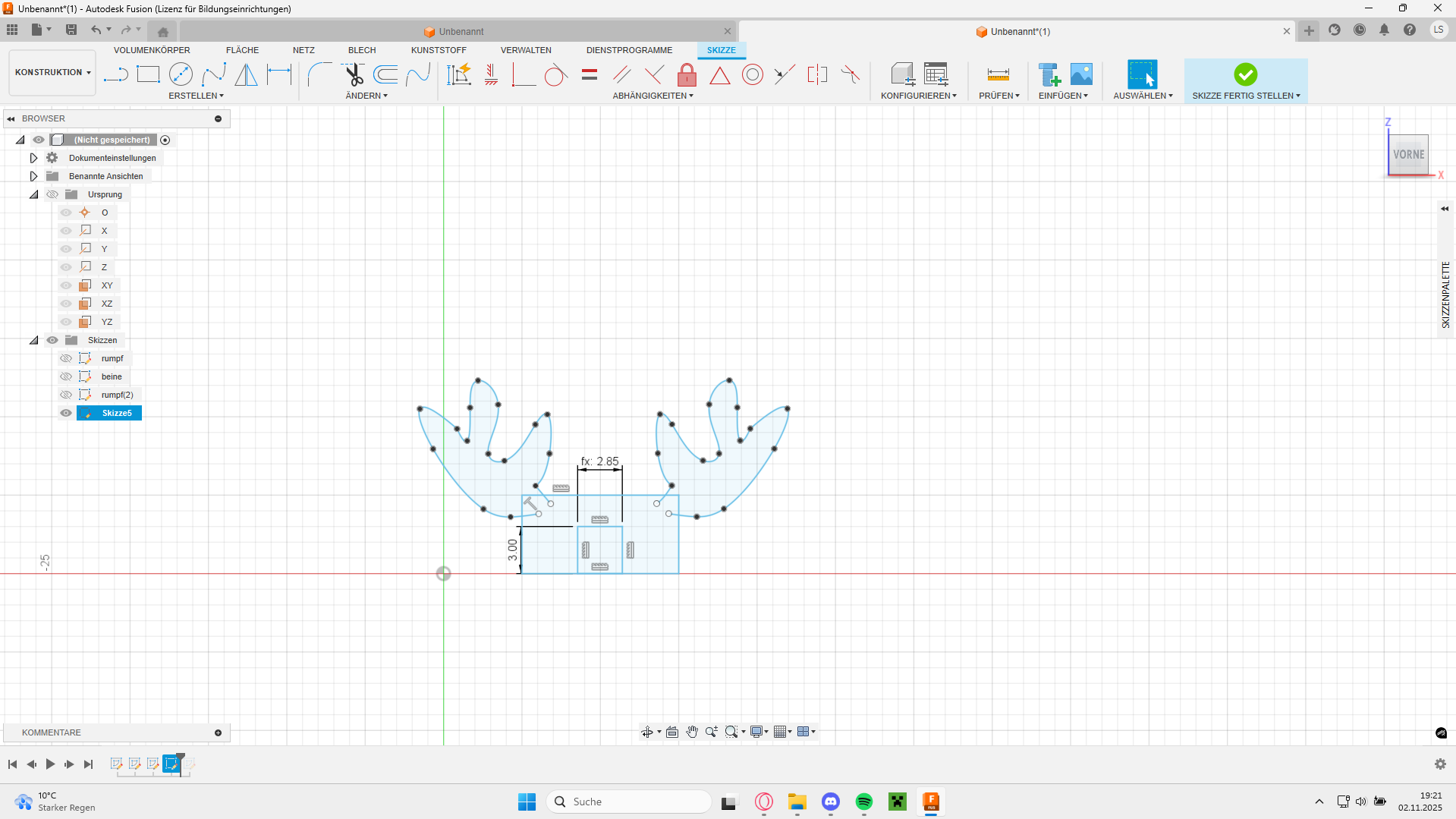
Task: Apply the Fix/Unfix lock constraint
Action: pos(687,75)
